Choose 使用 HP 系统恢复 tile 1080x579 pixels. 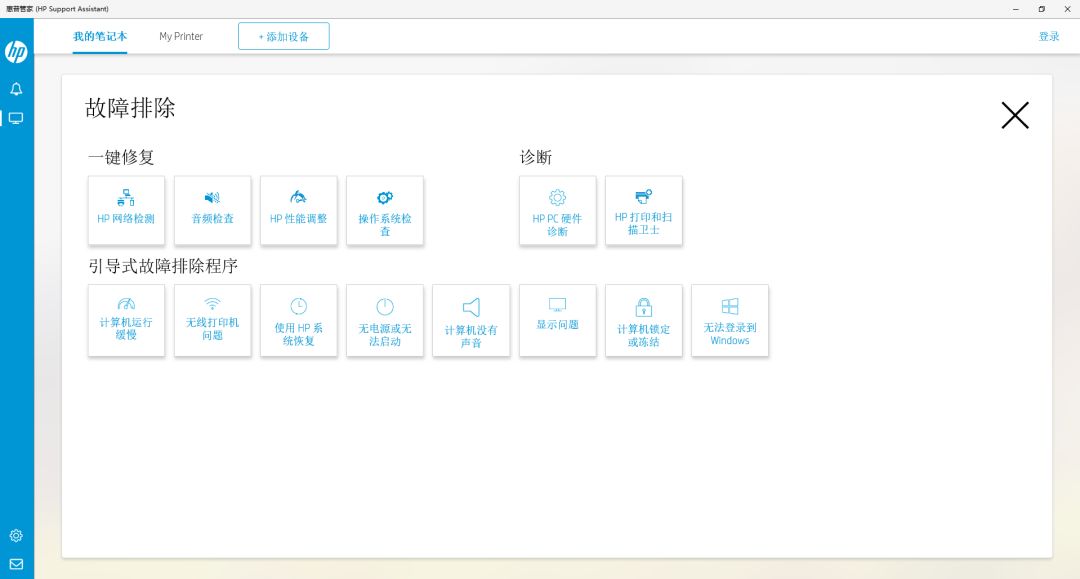(x=298, y=320)
